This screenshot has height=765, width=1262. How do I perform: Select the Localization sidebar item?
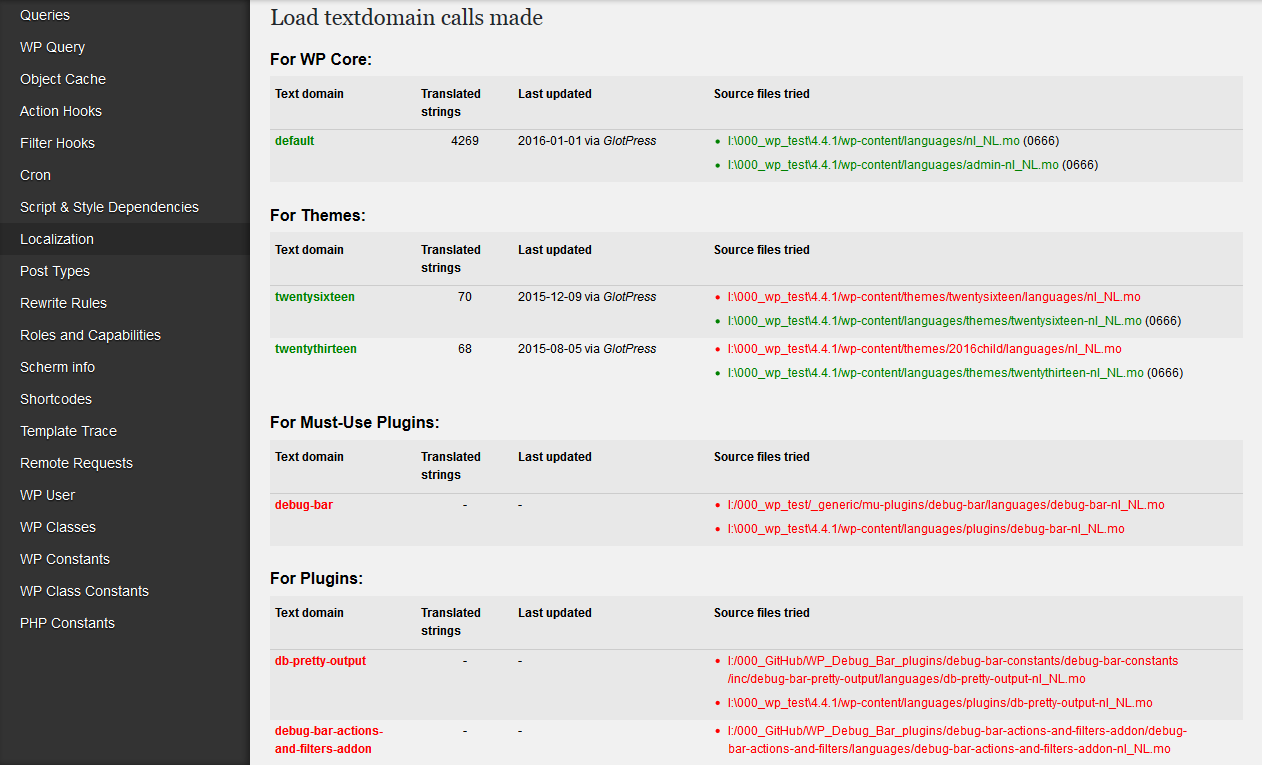[124, 239]
